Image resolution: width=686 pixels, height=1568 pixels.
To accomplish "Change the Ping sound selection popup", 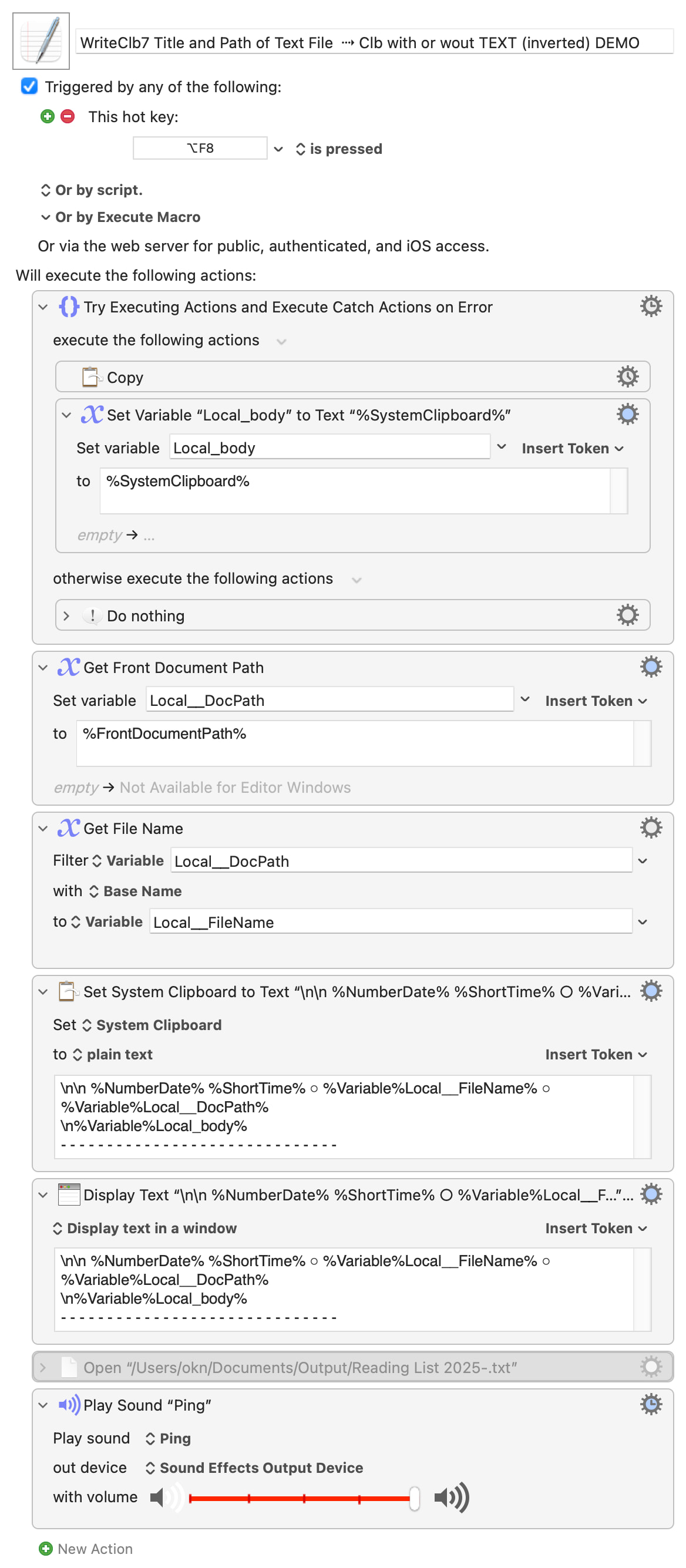I will click(168, 1438).
